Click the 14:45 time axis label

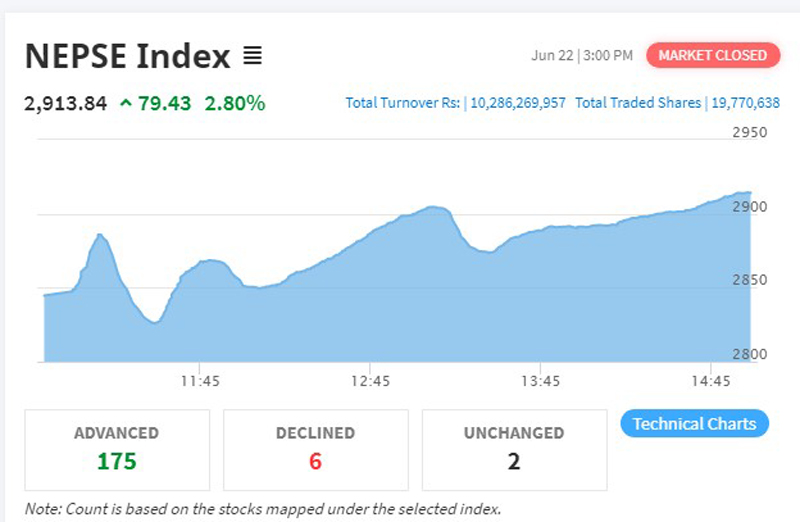coord(710,381)
